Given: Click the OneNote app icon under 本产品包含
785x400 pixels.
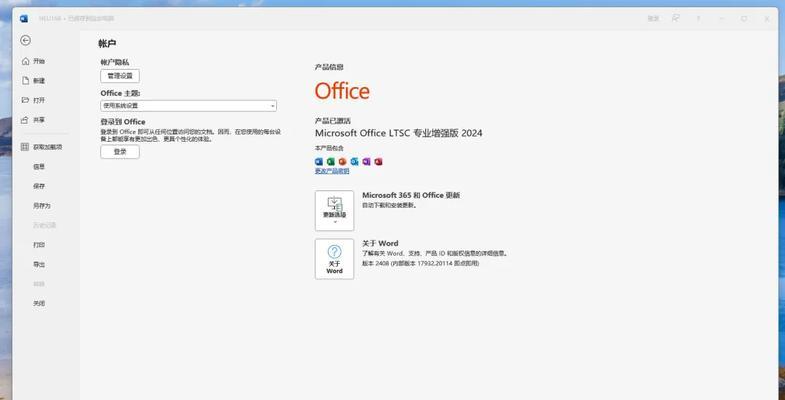Looking at the screenshot, I should (366, 162).
